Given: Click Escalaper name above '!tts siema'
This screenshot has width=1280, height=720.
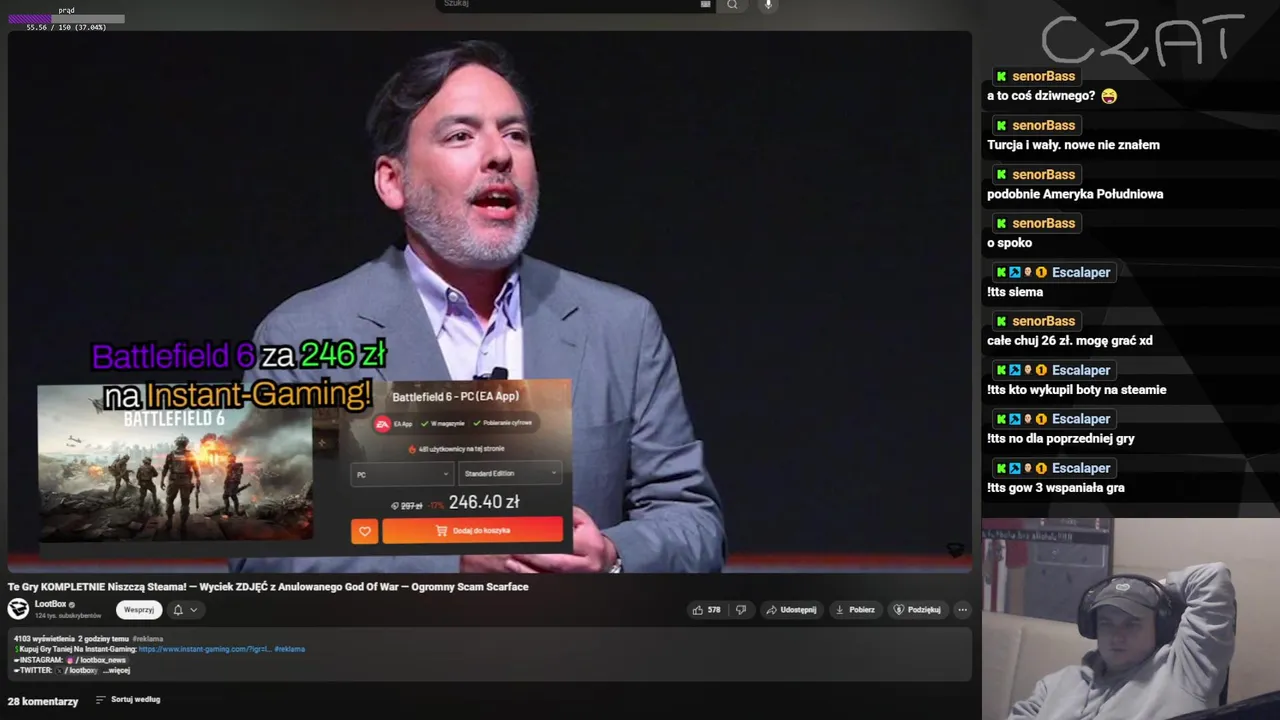Looking at the screenshot, I should (x=1081, y=272).
